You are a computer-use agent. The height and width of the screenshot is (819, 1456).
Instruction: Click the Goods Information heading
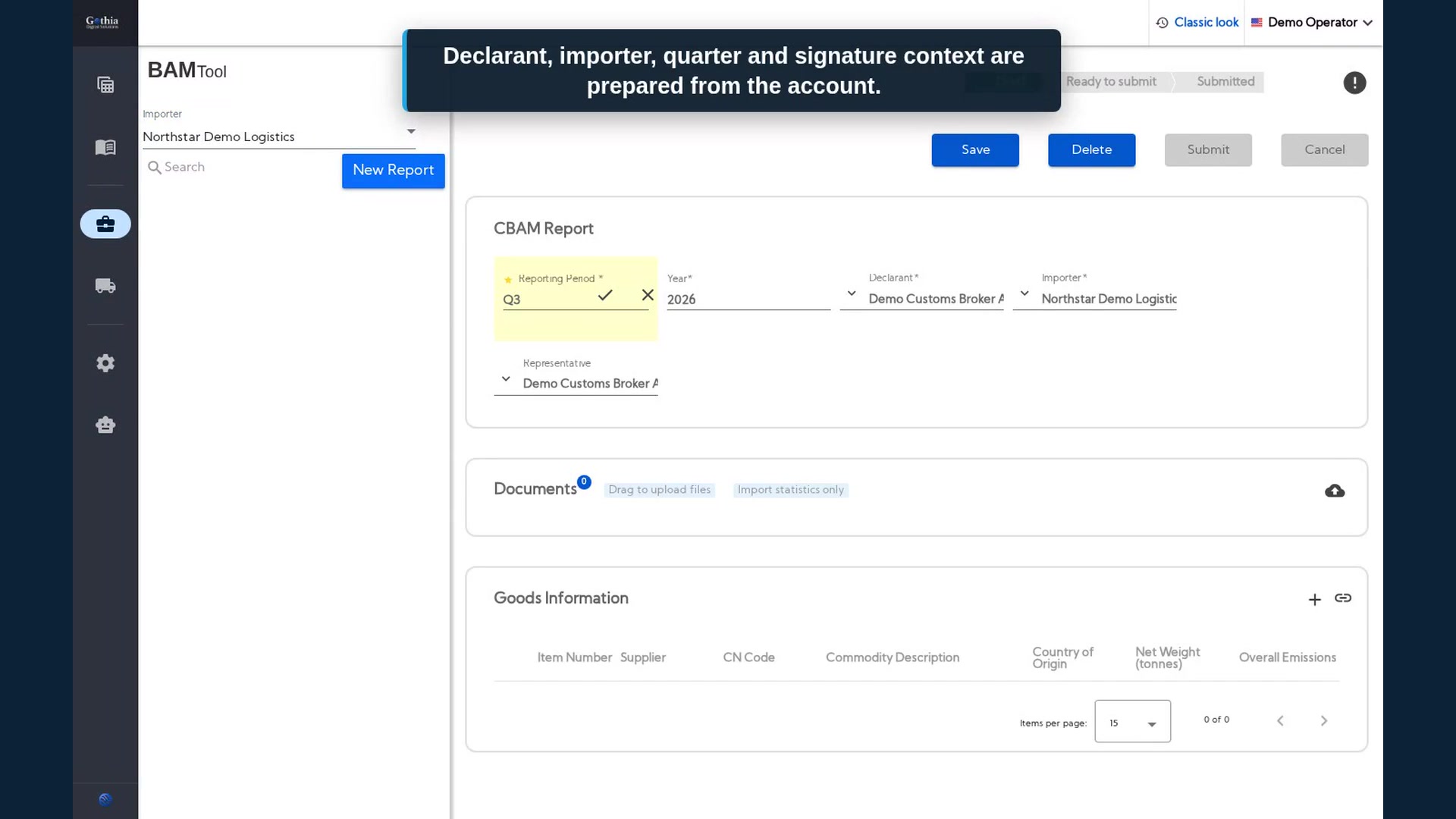pos(561,598)
